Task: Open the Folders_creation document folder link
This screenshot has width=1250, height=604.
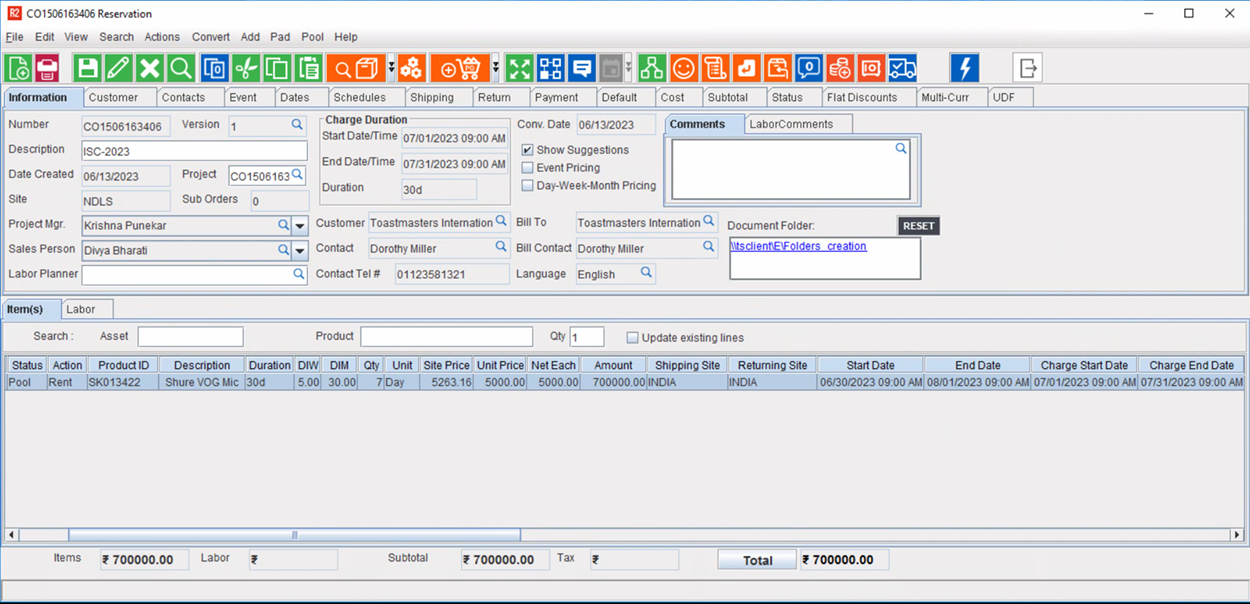Action: pyautogui.click(x=798, y=246)
